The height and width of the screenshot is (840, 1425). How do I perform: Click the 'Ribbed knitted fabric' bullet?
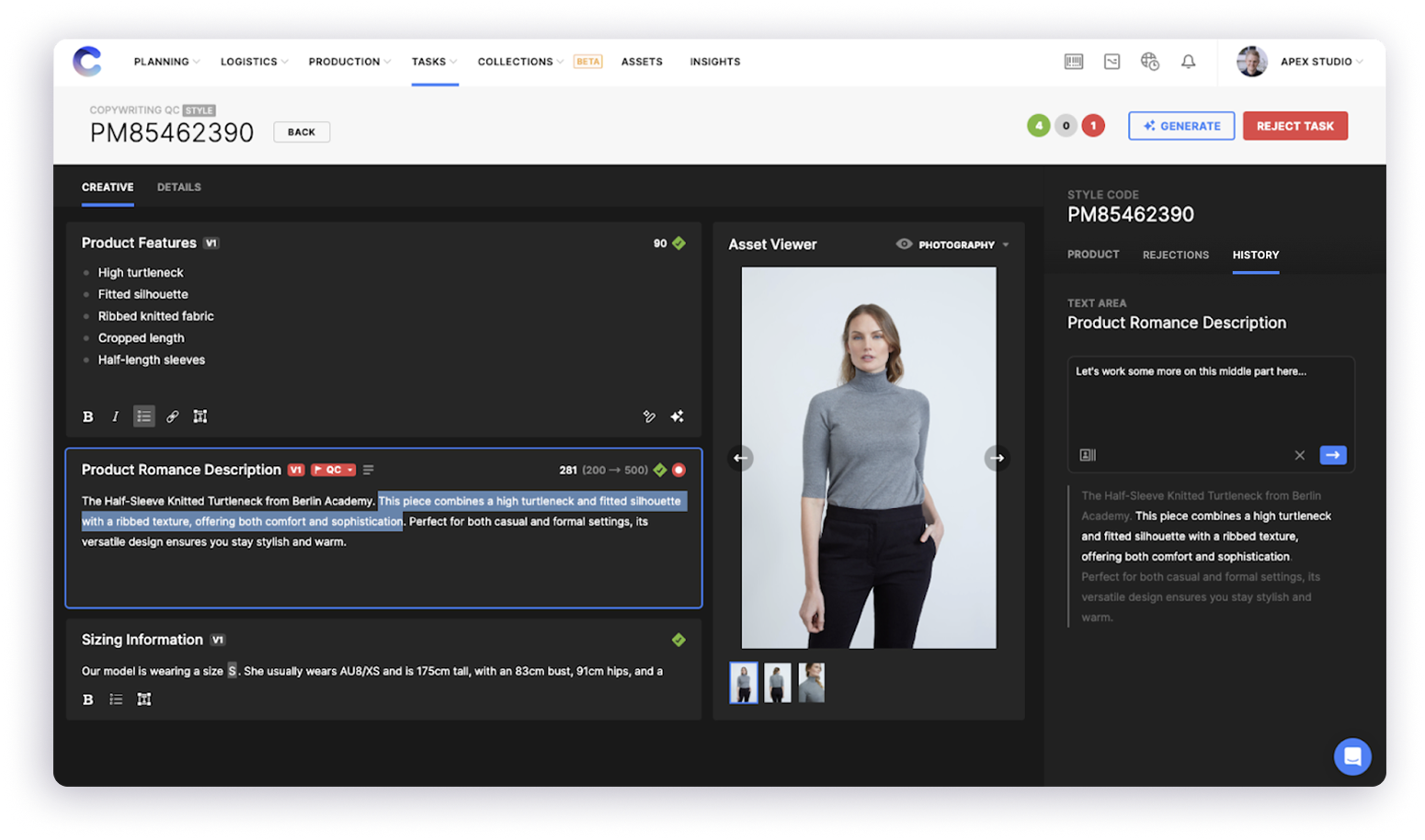pos(156,316)
